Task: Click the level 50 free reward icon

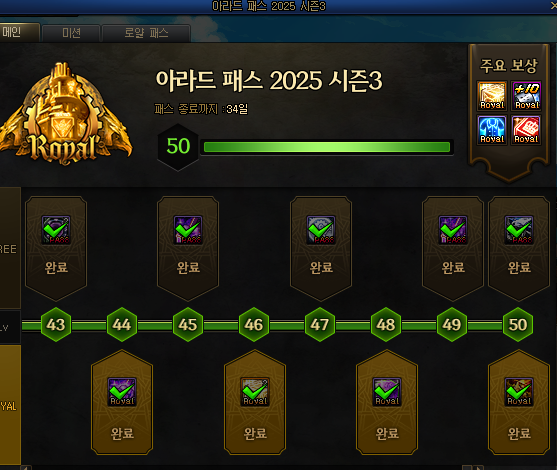Action: click(x=519, y=230)
